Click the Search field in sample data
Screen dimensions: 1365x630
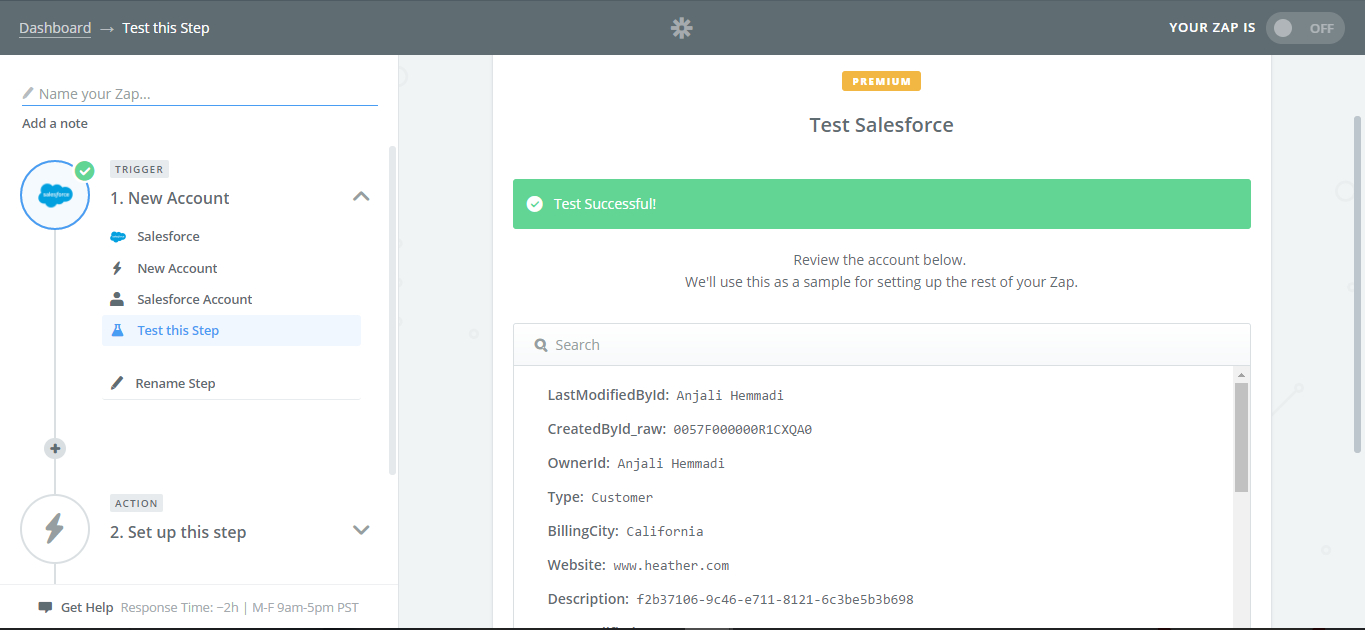pos(881,345)
